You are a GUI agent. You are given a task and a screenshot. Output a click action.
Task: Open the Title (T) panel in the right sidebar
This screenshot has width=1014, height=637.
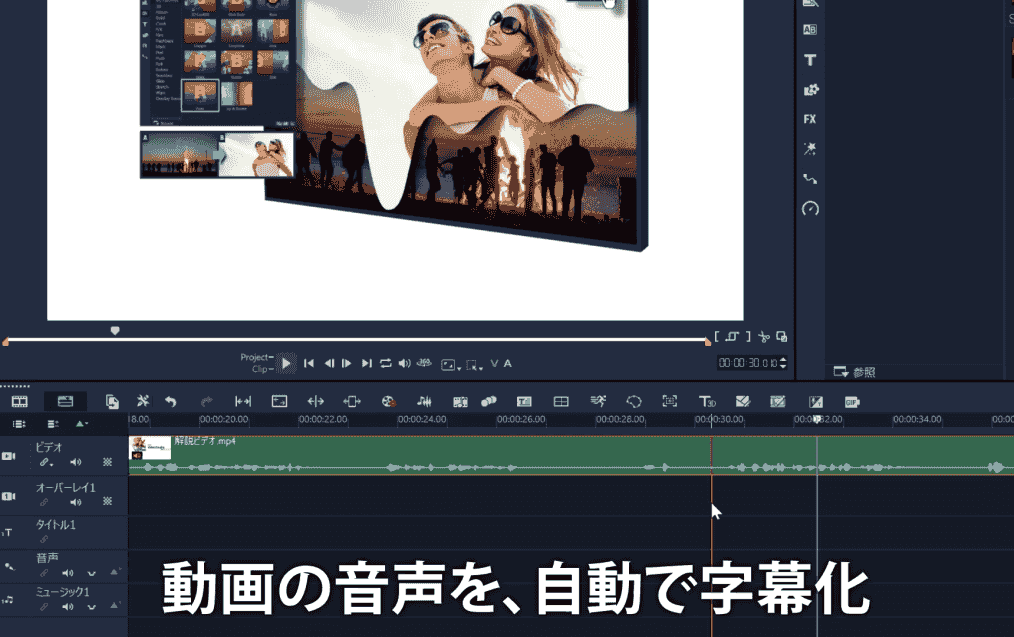pos(810,60)
